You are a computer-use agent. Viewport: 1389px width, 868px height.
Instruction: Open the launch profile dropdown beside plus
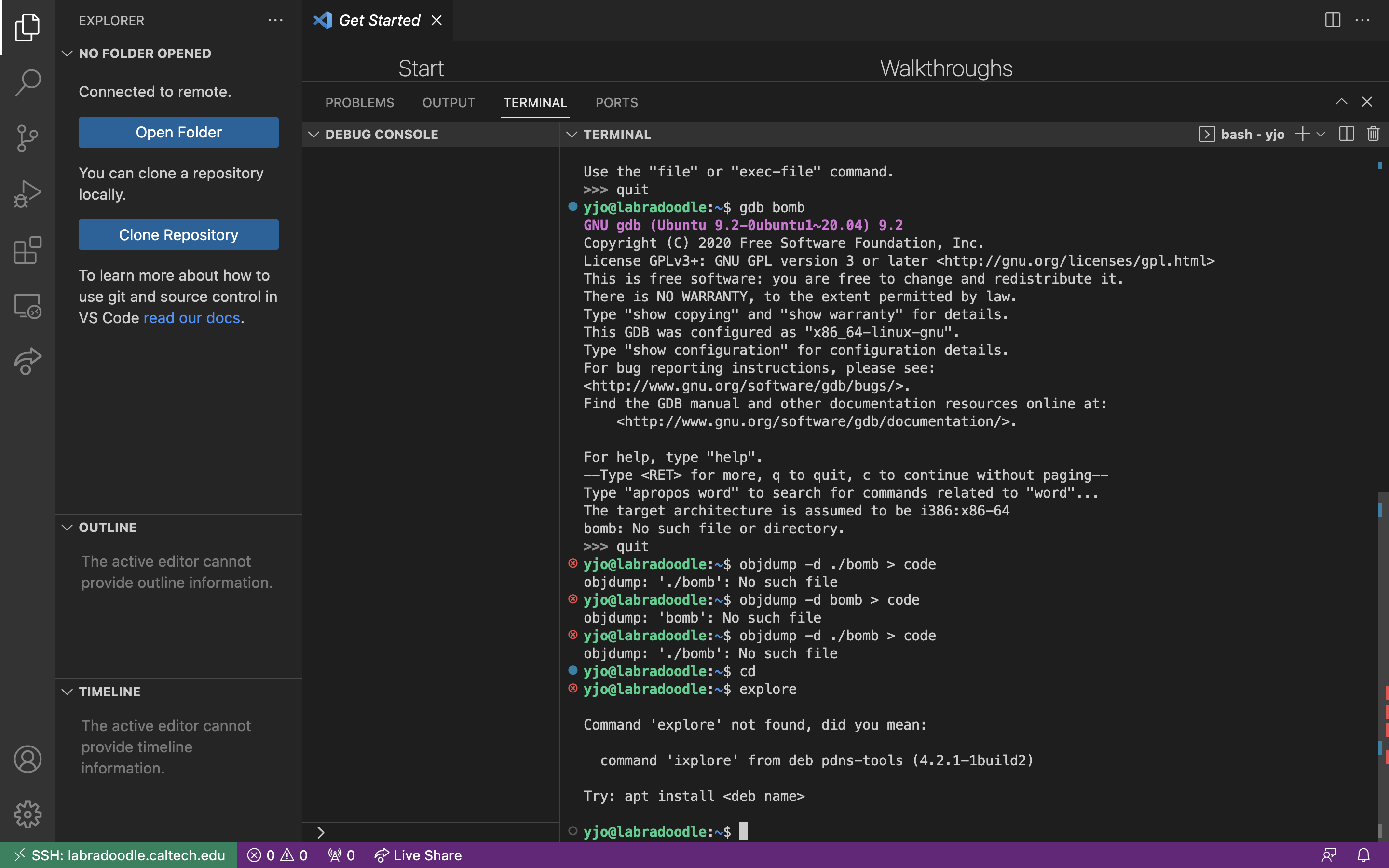pos(1321,135)
